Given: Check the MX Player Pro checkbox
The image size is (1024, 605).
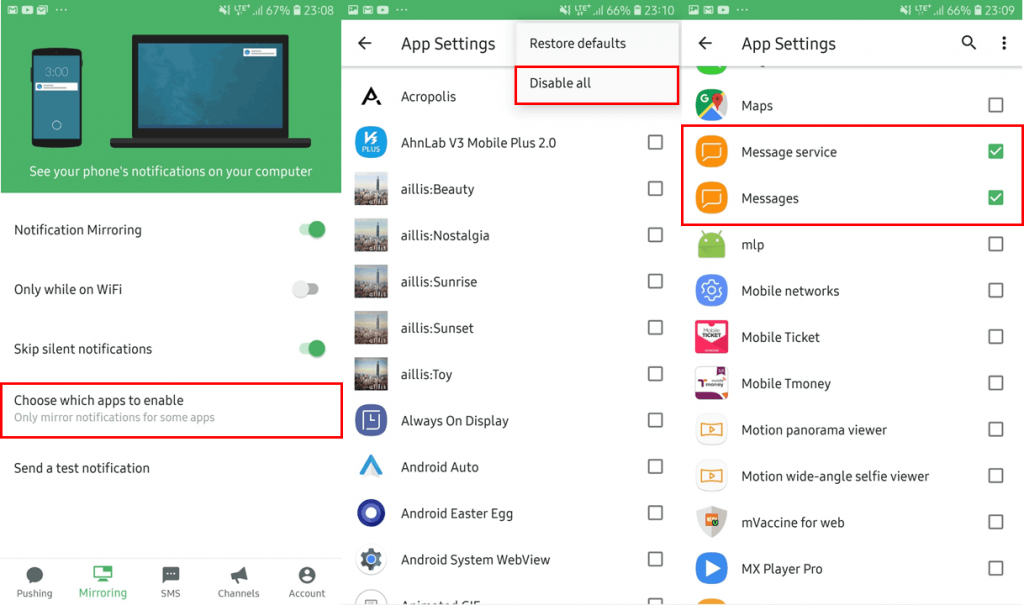Looking at the screenshot, I should point(995,568).
